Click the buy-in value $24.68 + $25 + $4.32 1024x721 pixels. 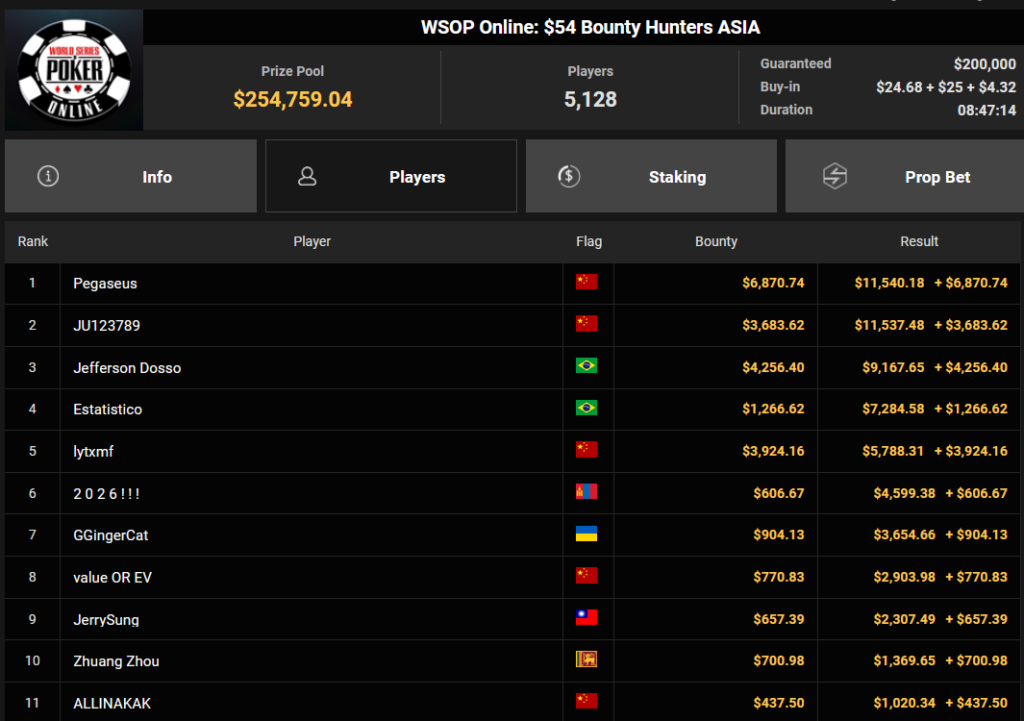tap(946, 88)
